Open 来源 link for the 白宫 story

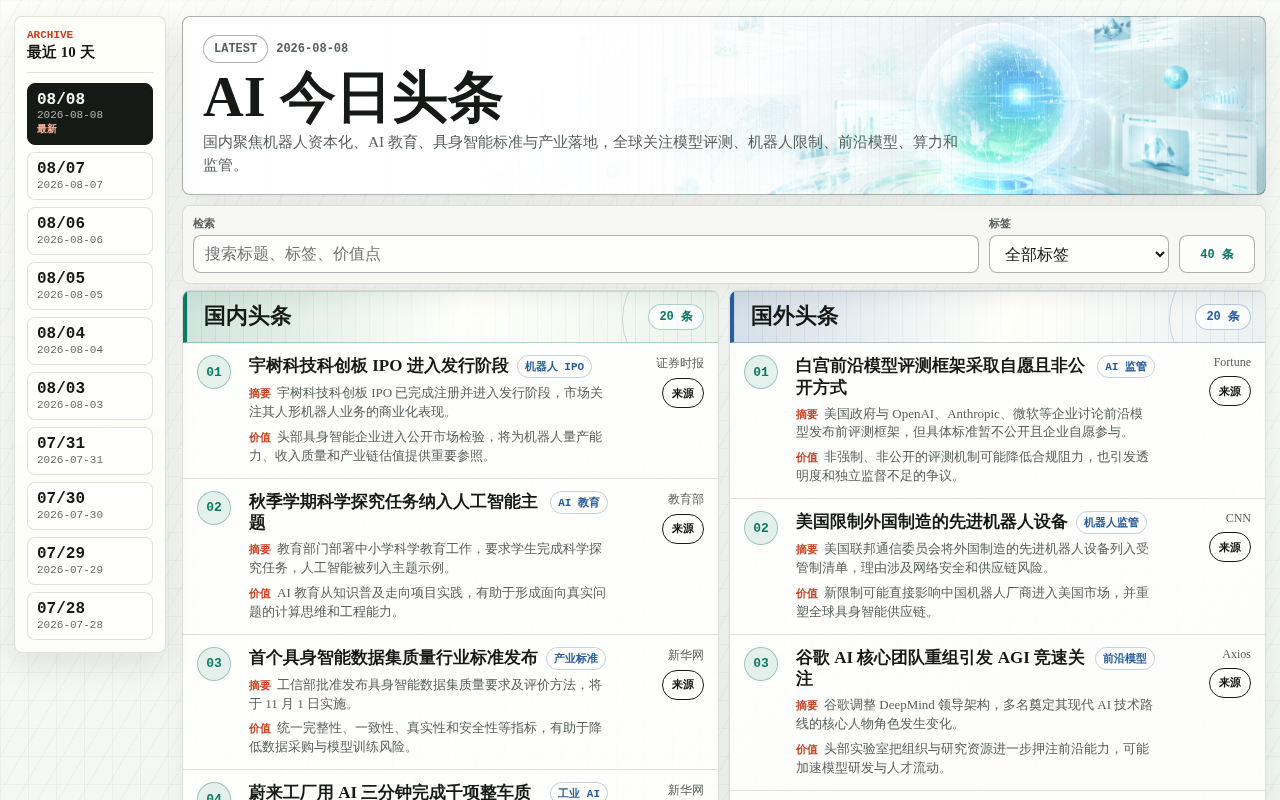click(x=1230, y=391)
